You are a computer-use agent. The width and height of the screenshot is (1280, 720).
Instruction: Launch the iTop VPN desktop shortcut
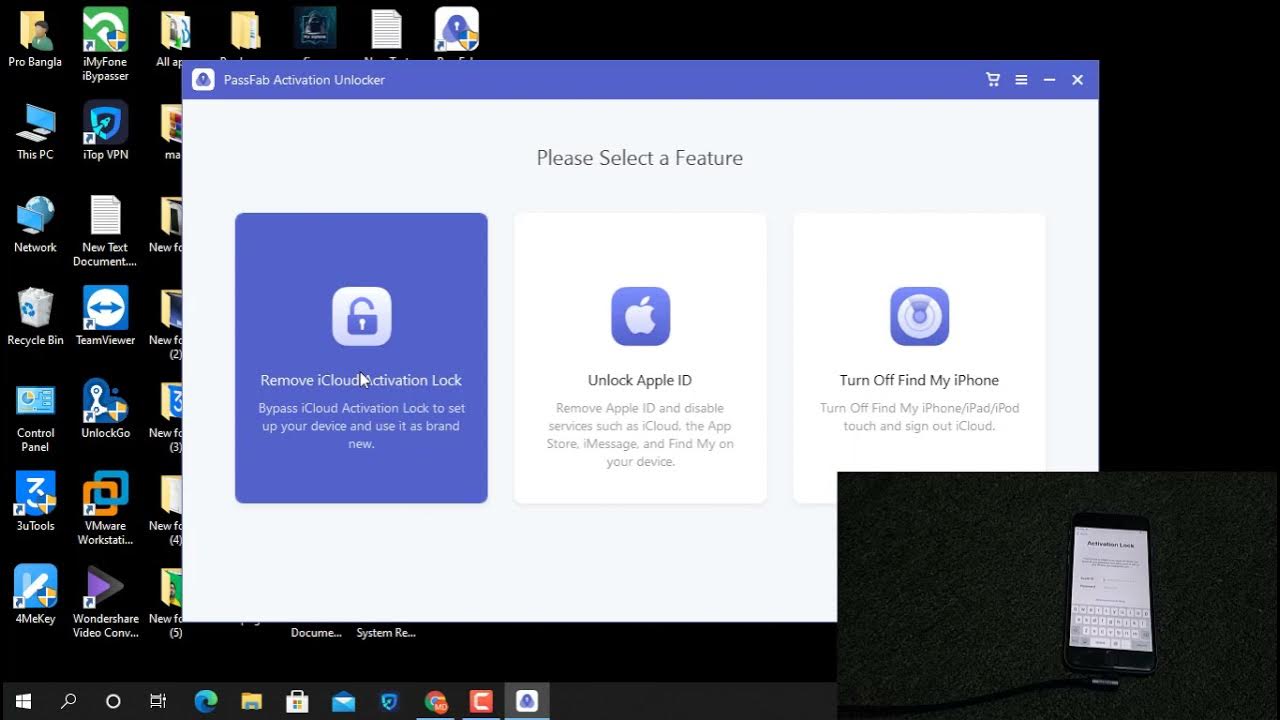tap(105, 131)
